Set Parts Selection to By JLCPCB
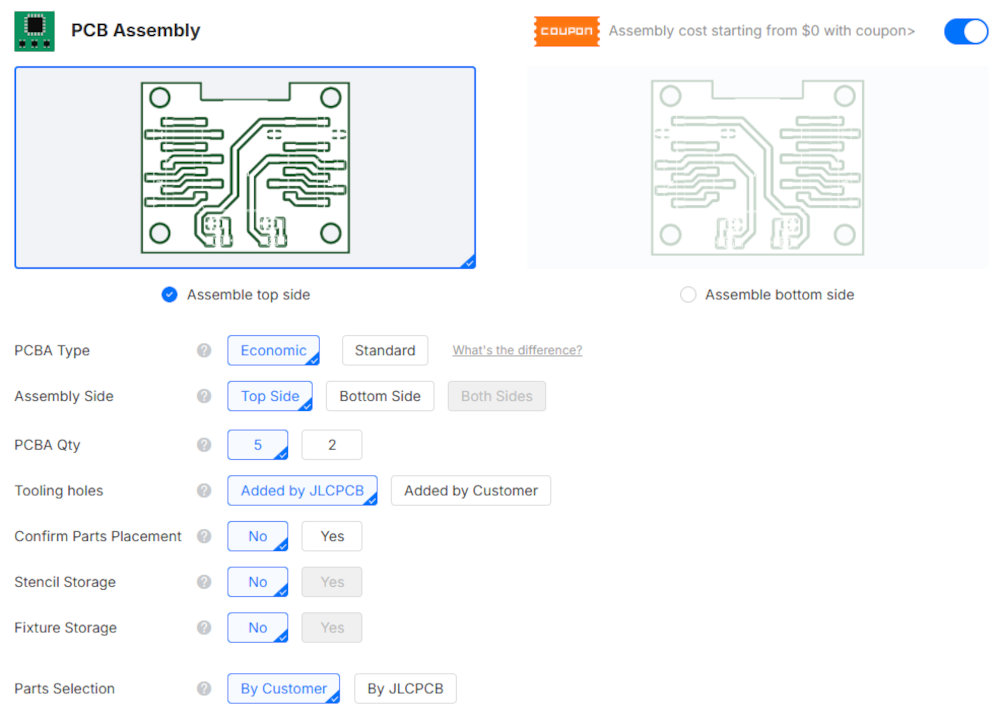 405,689
